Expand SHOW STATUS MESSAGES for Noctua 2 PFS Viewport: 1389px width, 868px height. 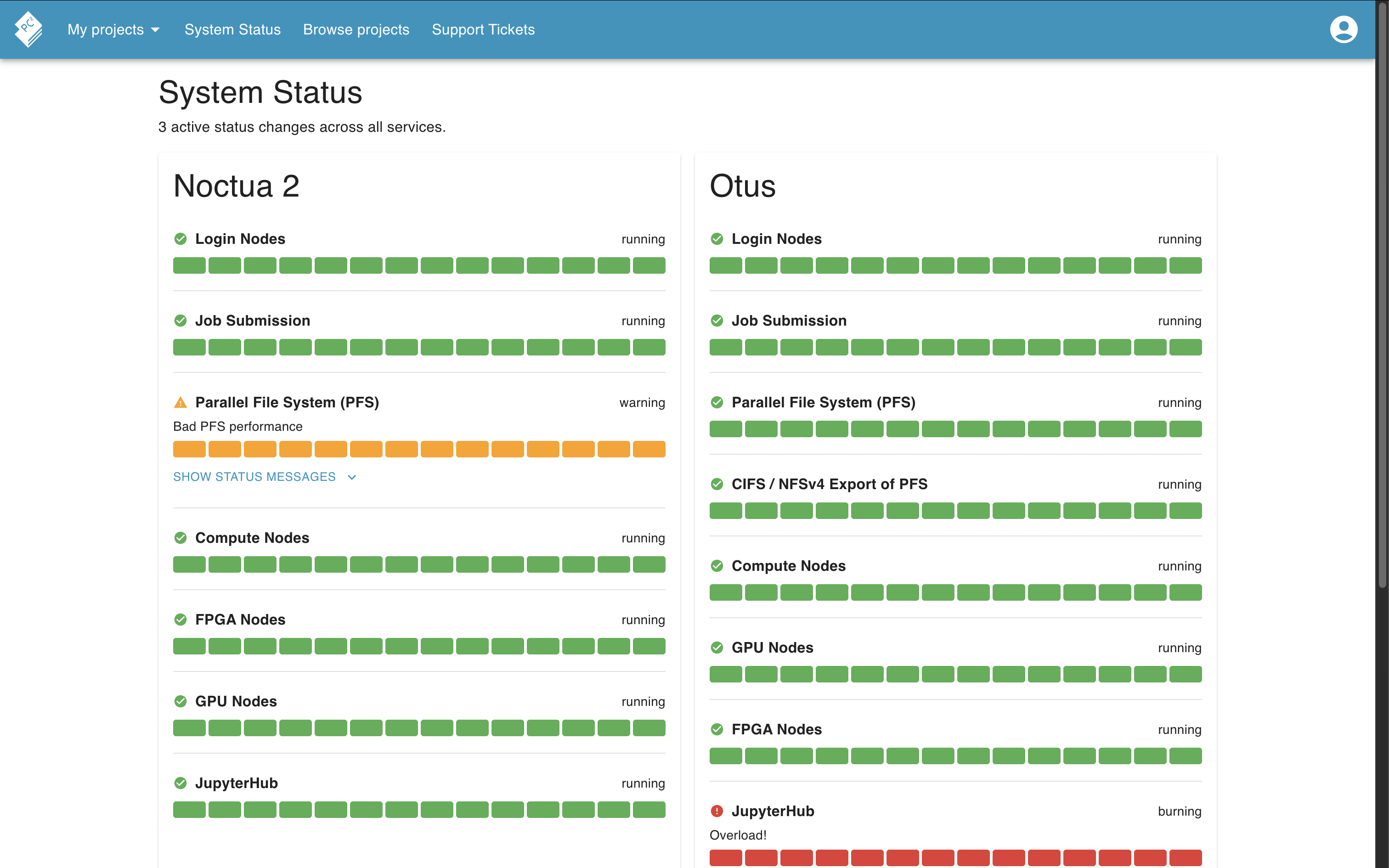tap(265, 477)
